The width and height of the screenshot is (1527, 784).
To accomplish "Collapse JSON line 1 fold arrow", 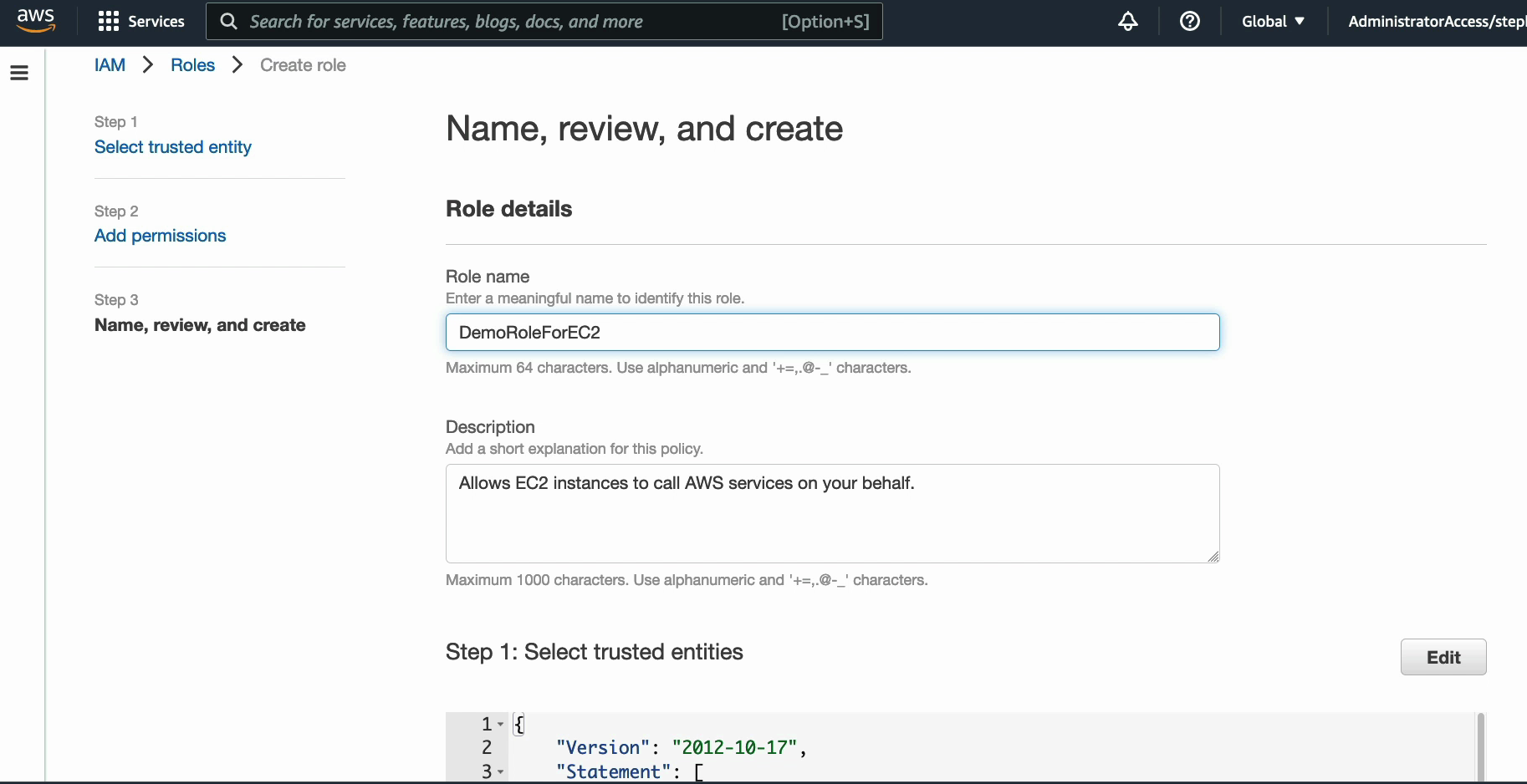I will (500, 724).
